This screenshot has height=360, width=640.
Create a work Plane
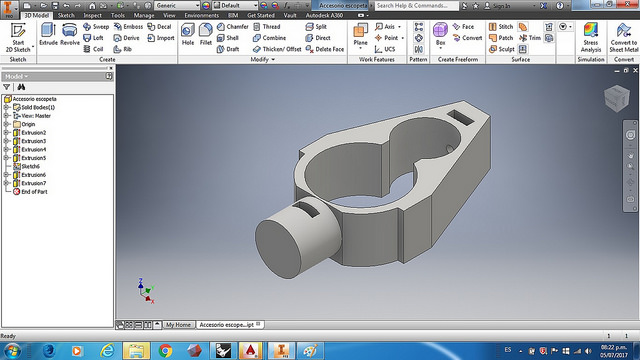360,36
